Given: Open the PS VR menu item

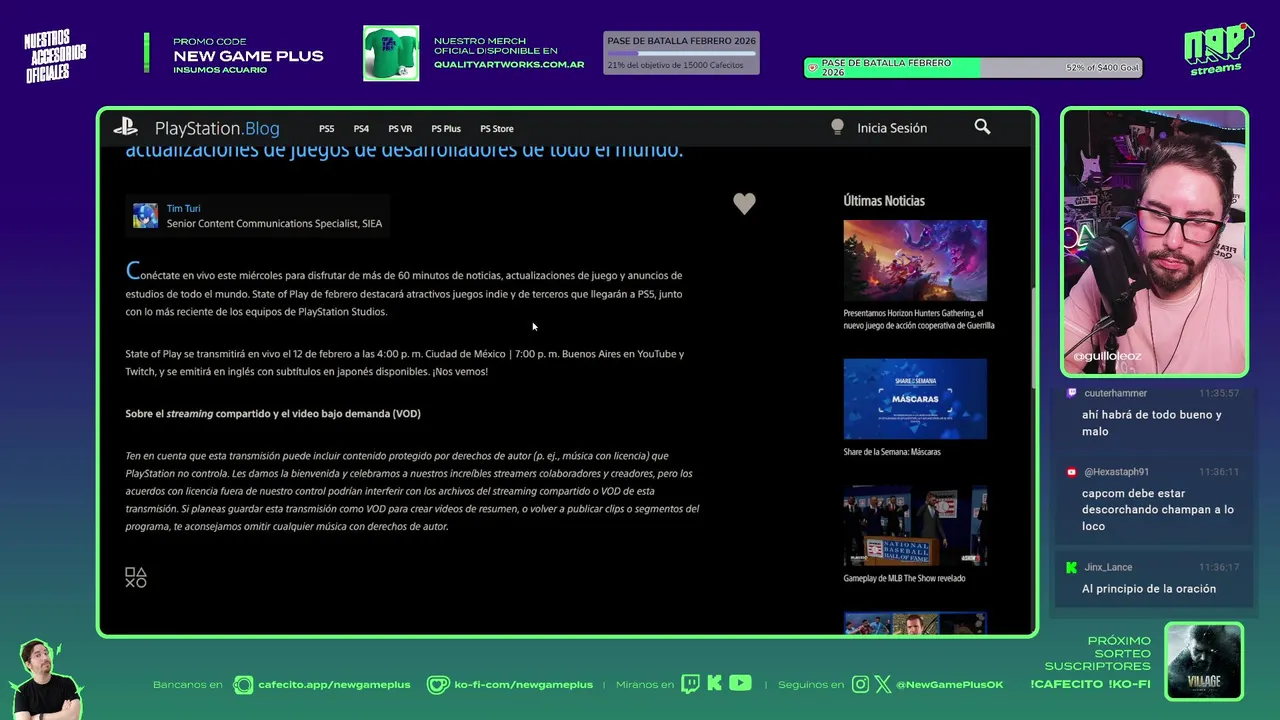Looking at the screenshot, I should pyautogui.click(x=400, y=129).
